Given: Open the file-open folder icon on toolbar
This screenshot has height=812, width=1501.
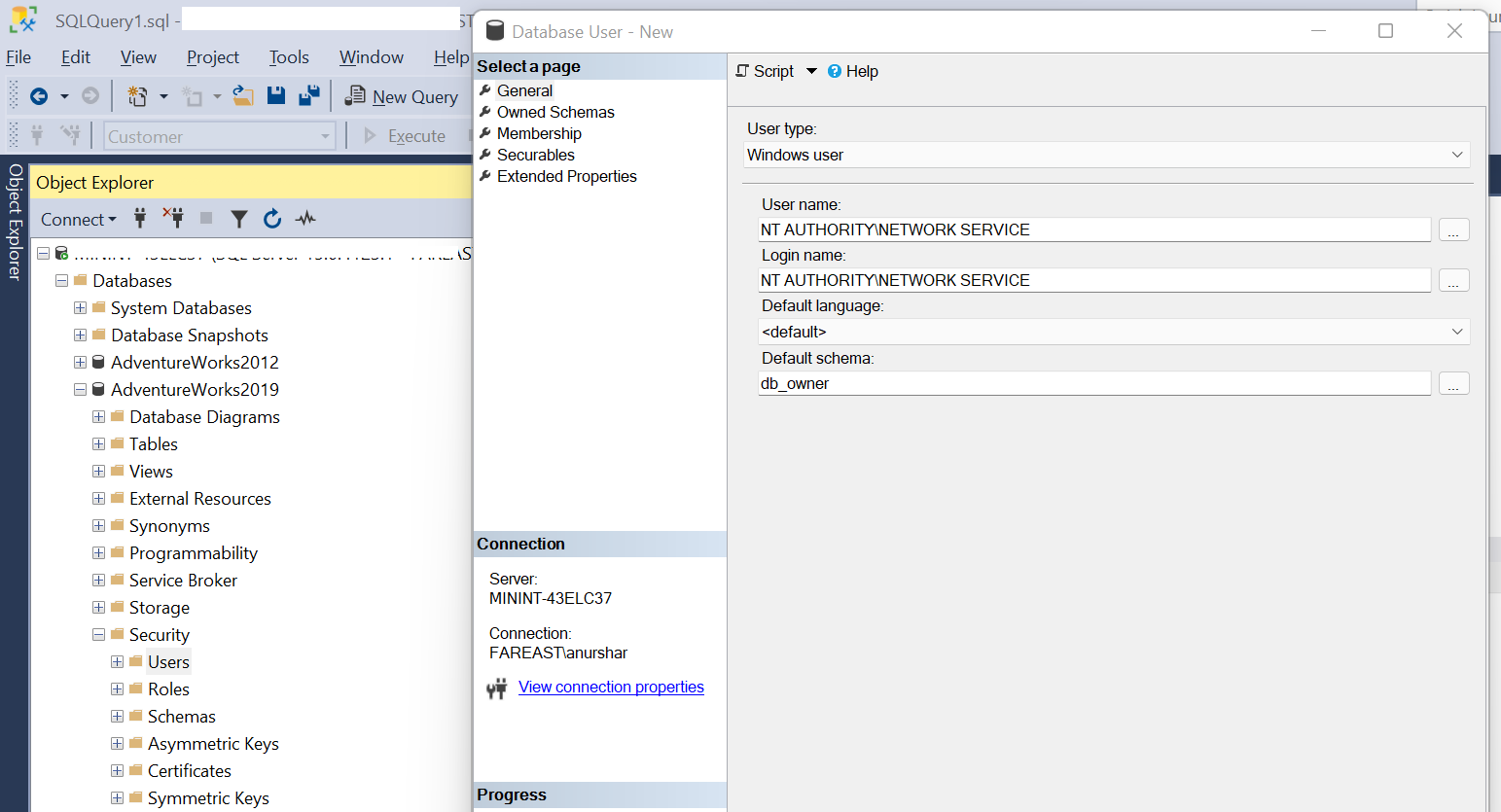Looking at the screenshot, I should click(x=242, y=95).
